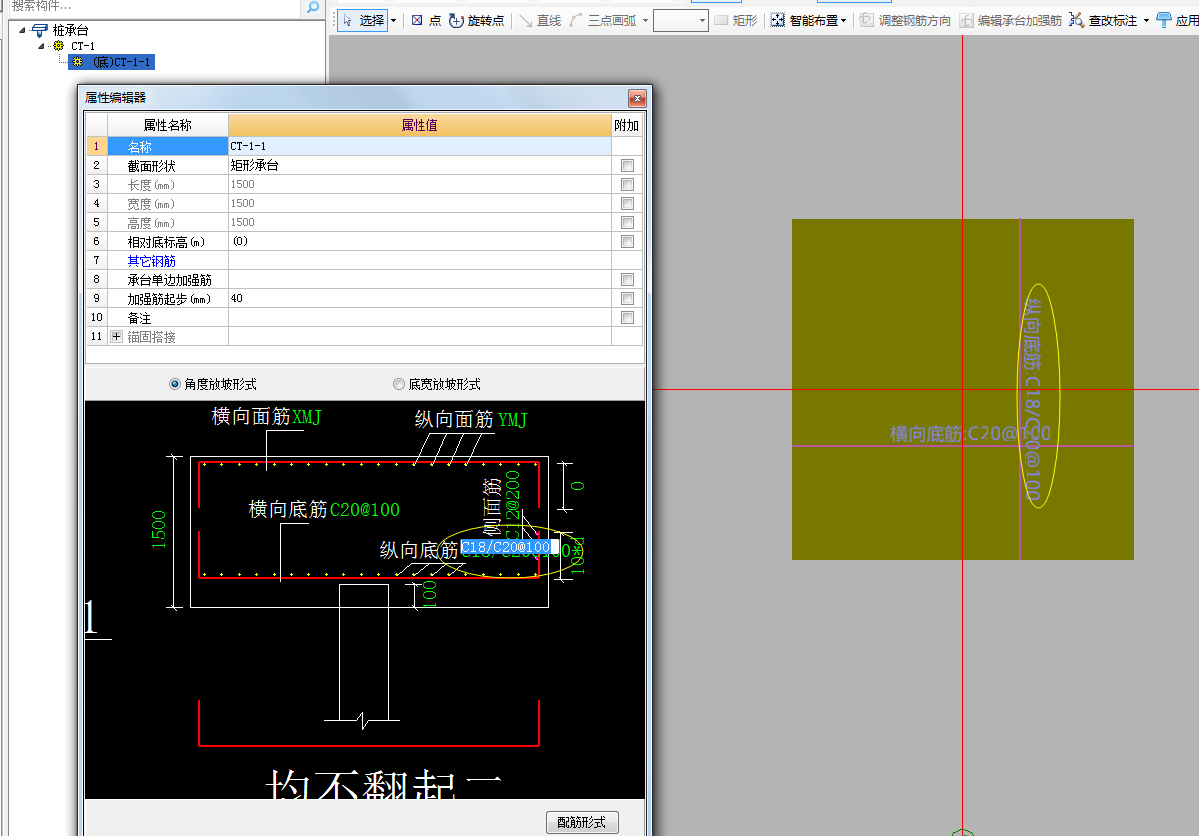Viewport: 1199px width, 836px height.
Task: Click the 名称 value cell CT-1-1
Action: coord(420,146)
